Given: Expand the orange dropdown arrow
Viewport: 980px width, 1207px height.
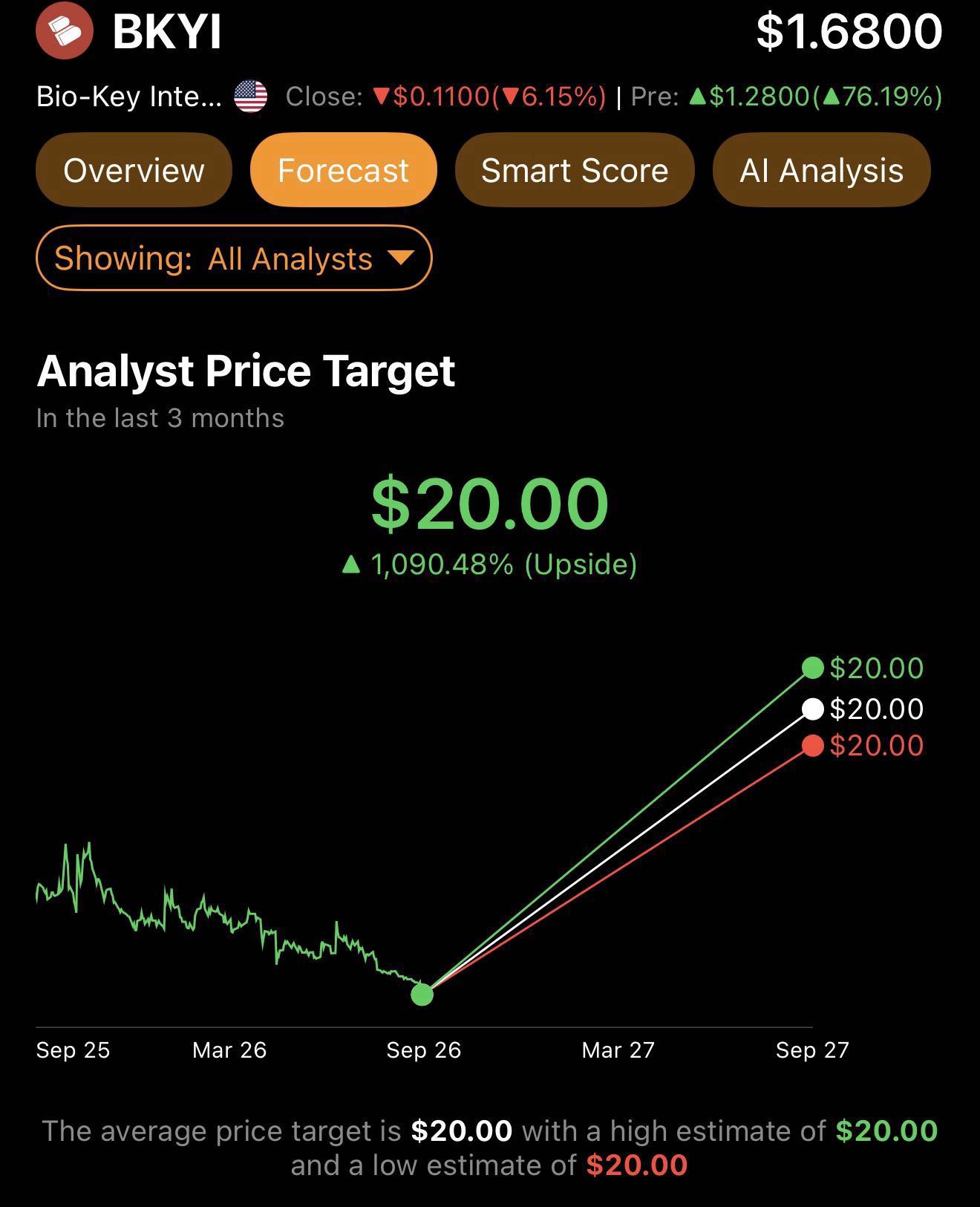Looking at the screenshot, I should click(401, 258).
